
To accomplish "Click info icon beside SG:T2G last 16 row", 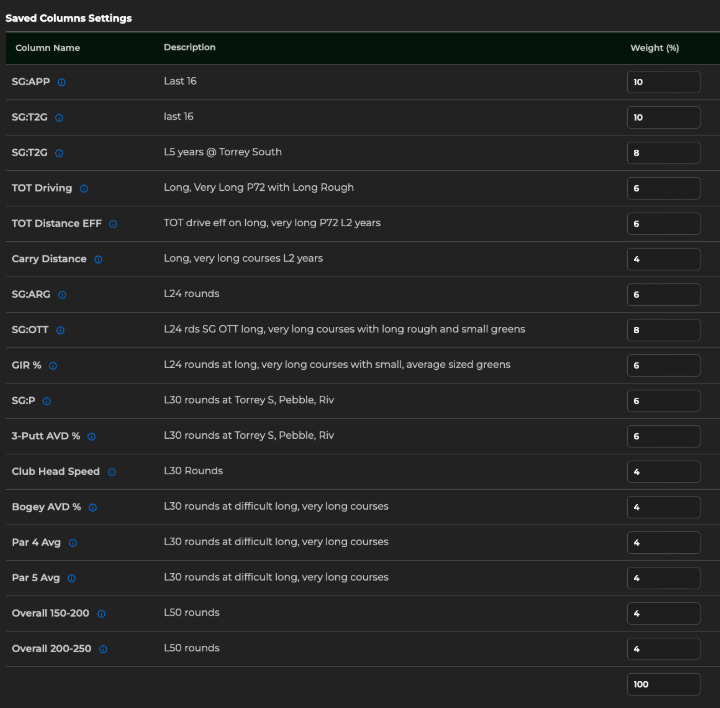I will click(59, 118).
